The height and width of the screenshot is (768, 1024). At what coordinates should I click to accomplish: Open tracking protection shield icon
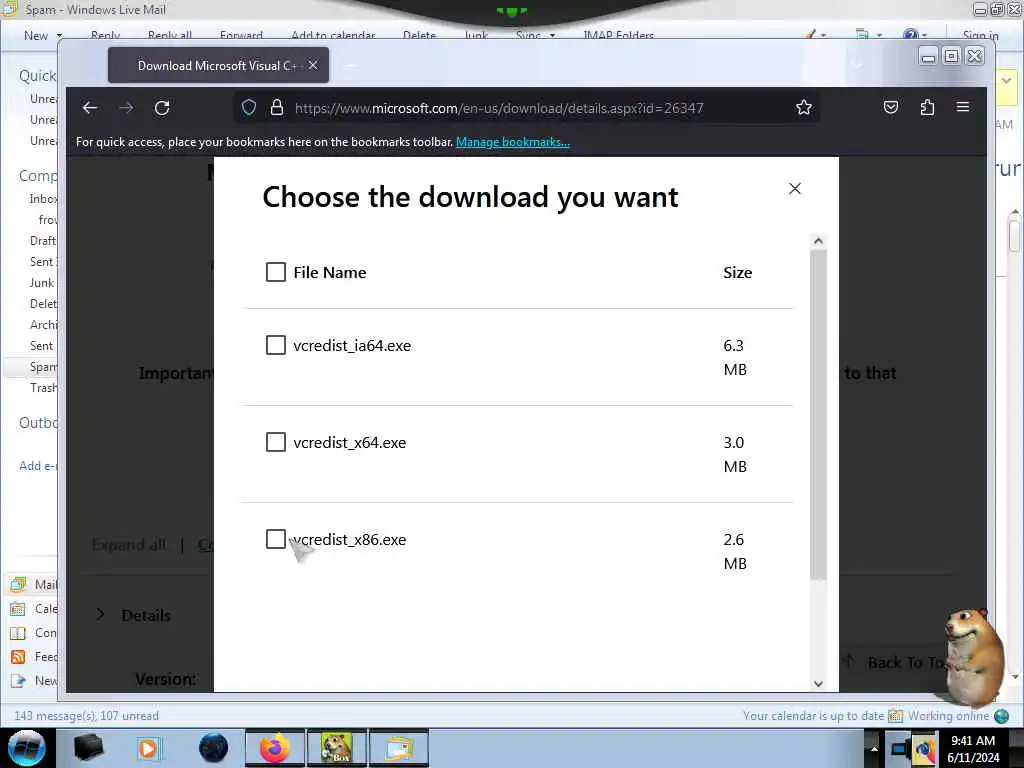[x=249, y=107]
